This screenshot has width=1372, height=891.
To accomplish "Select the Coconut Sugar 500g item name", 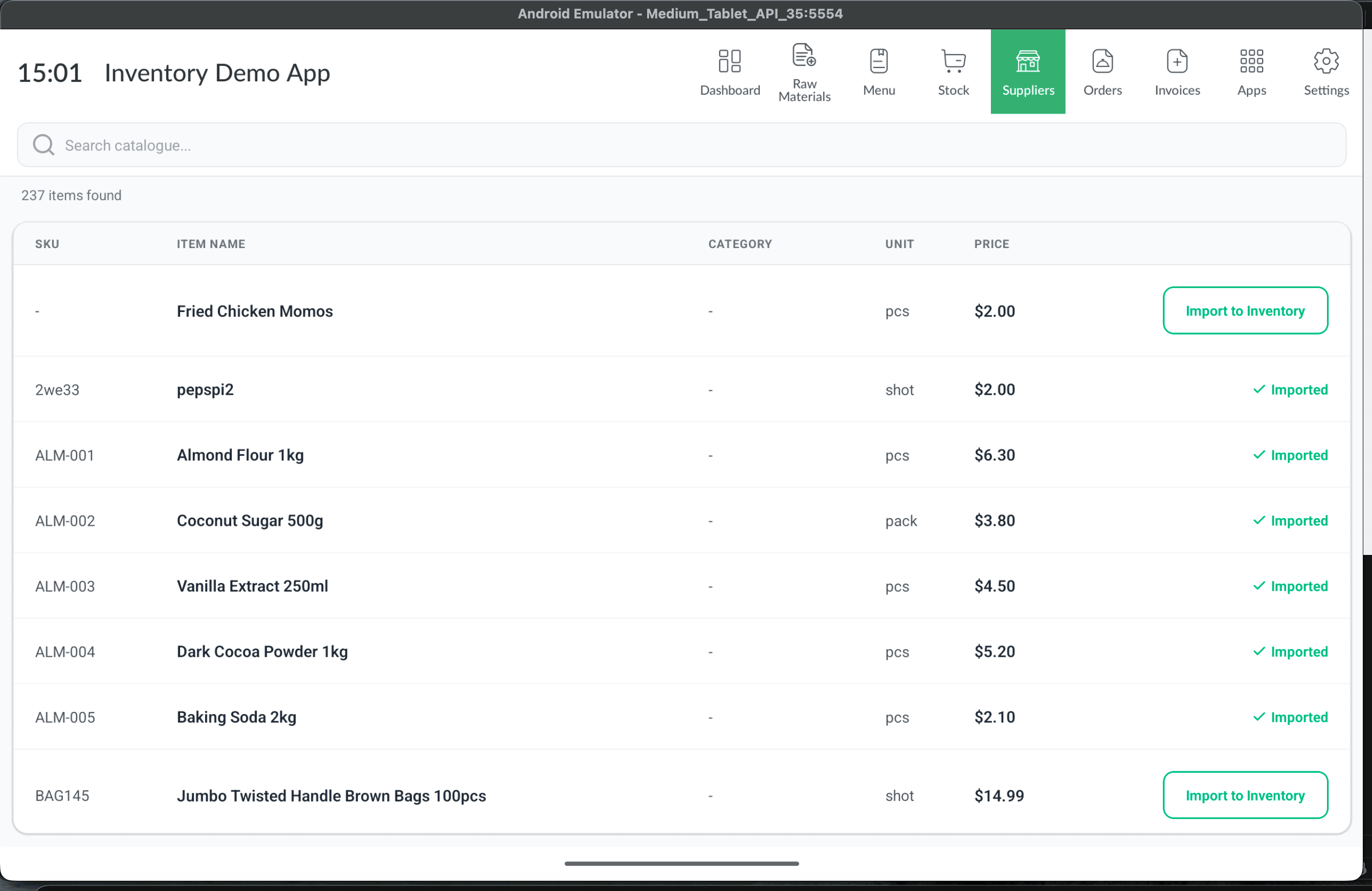I will [x=250, y=521].
